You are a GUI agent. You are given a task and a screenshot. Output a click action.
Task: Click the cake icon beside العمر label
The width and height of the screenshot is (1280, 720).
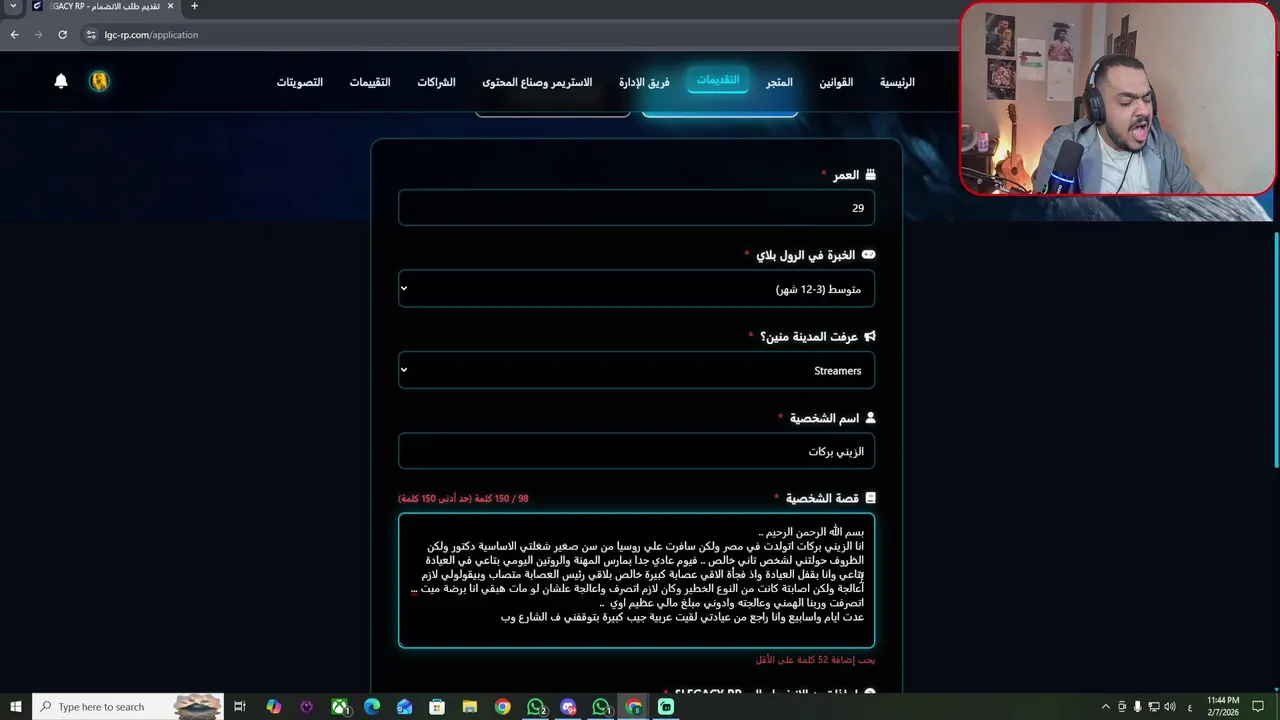(x=870, y=175)
